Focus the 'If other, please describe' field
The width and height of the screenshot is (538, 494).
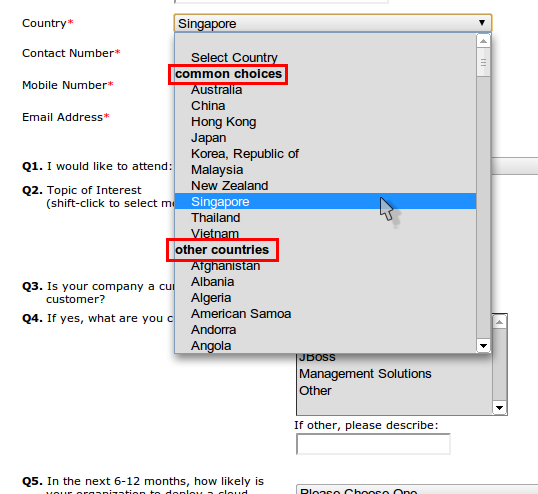[x=373, y=444]
